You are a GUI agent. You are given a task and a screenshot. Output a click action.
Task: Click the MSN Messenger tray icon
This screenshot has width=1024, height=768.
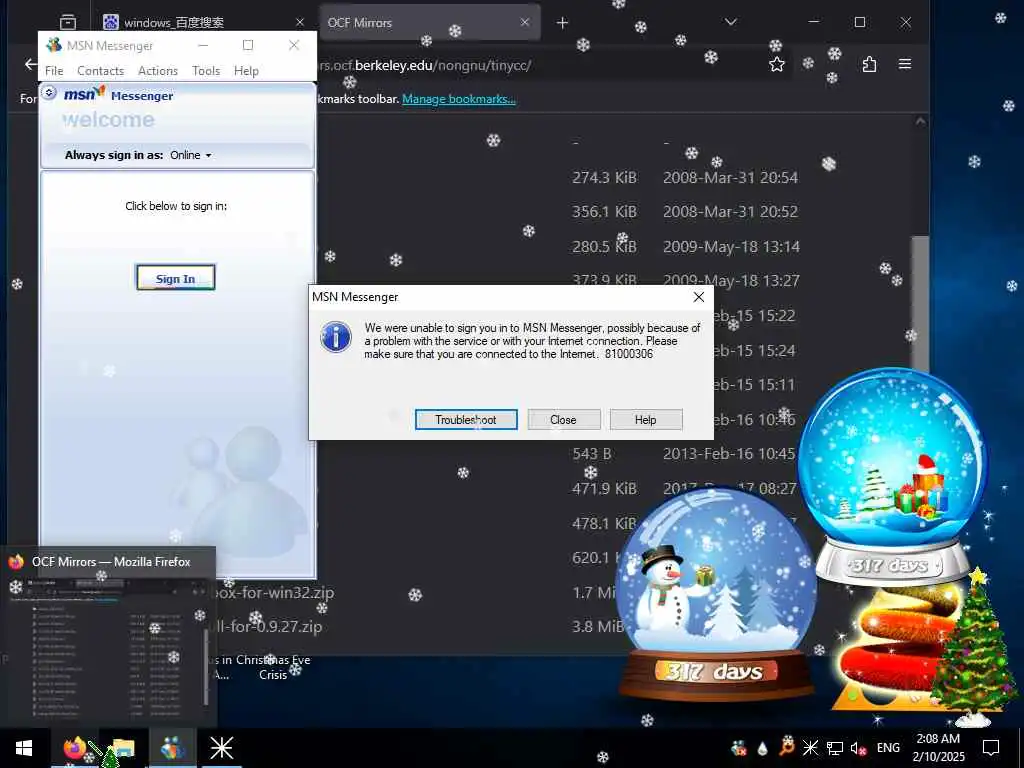click(739, 748)
